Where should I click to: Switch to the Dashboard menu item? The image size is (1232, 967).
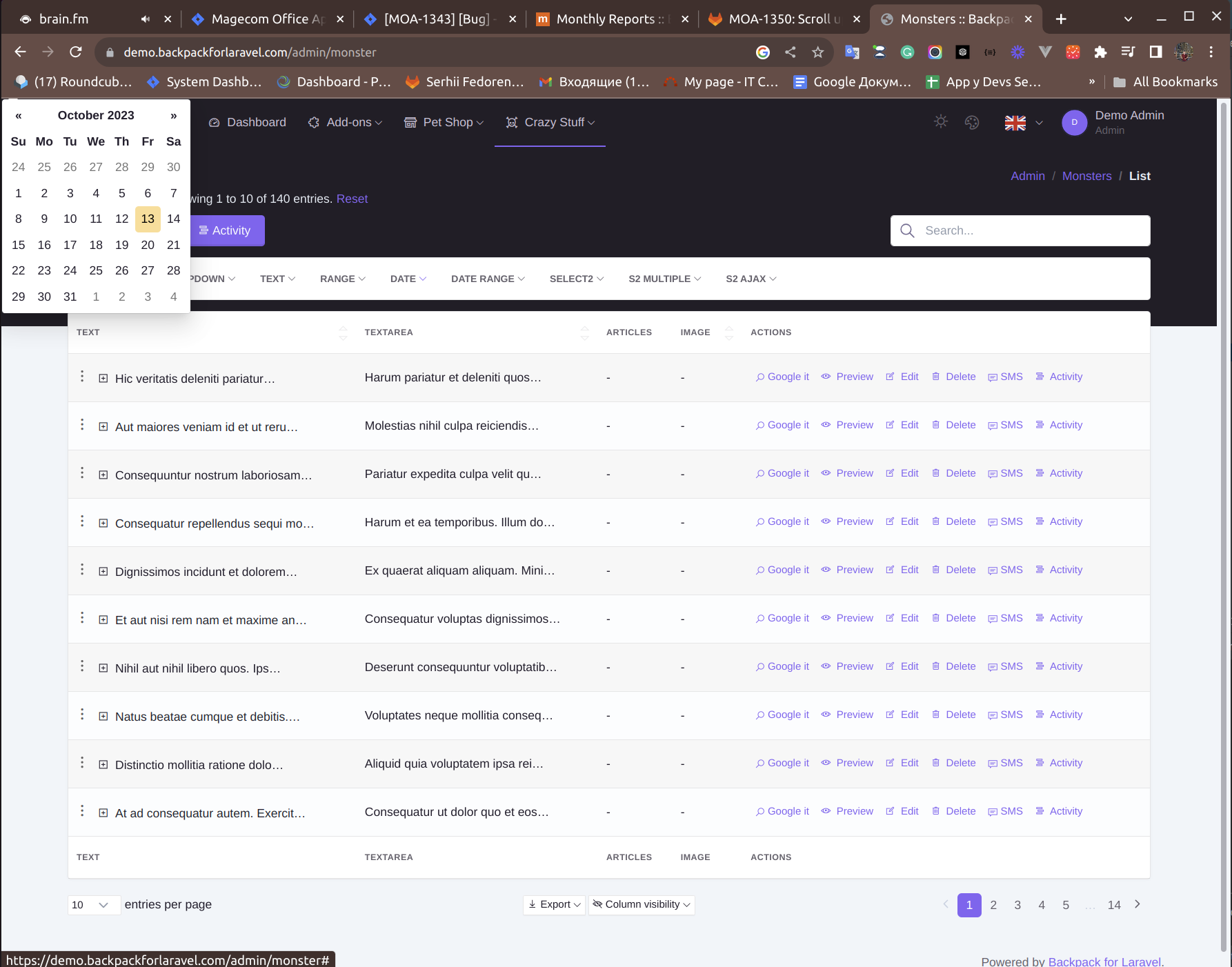click(247, 122)
